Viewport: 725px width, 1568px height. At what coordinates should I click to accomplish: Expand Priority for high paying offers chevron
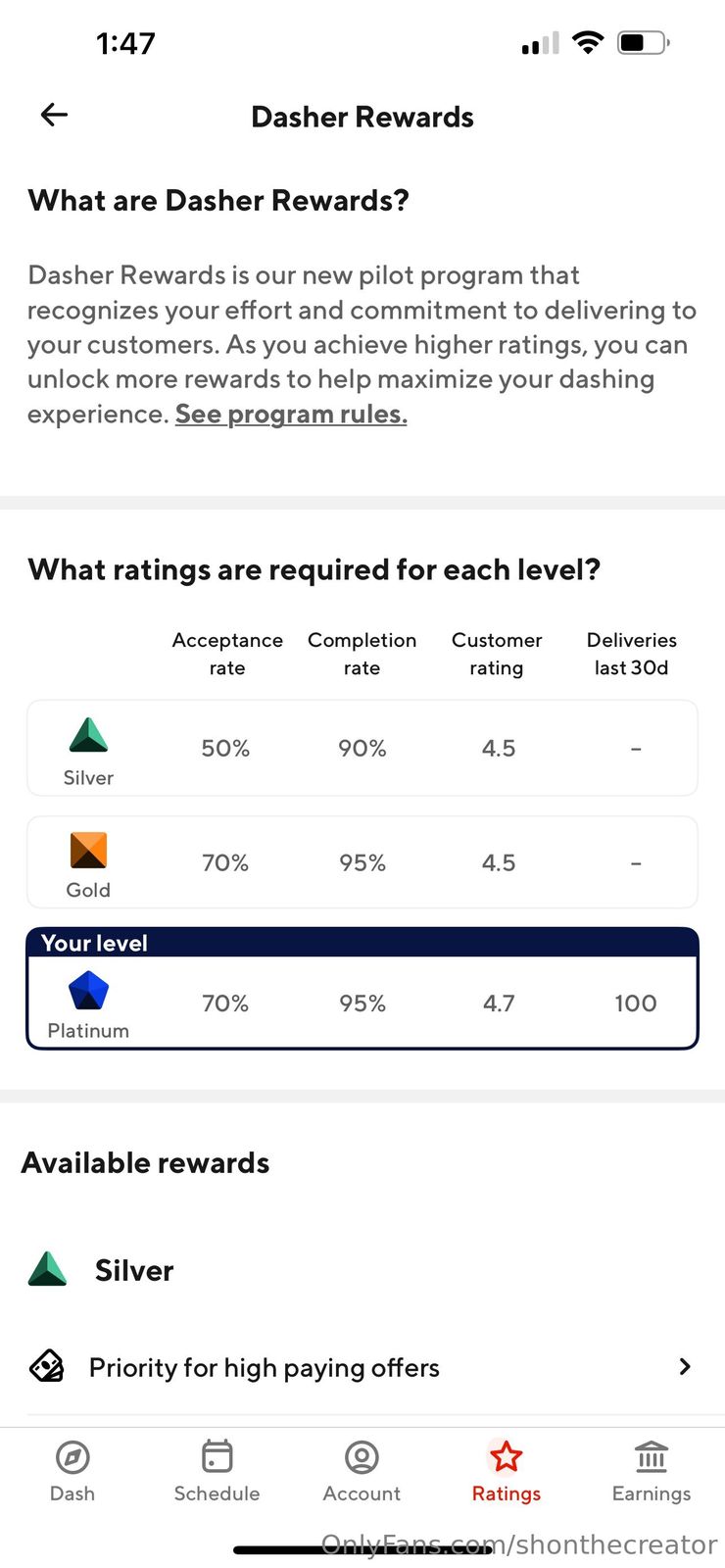coord(685,1366)
